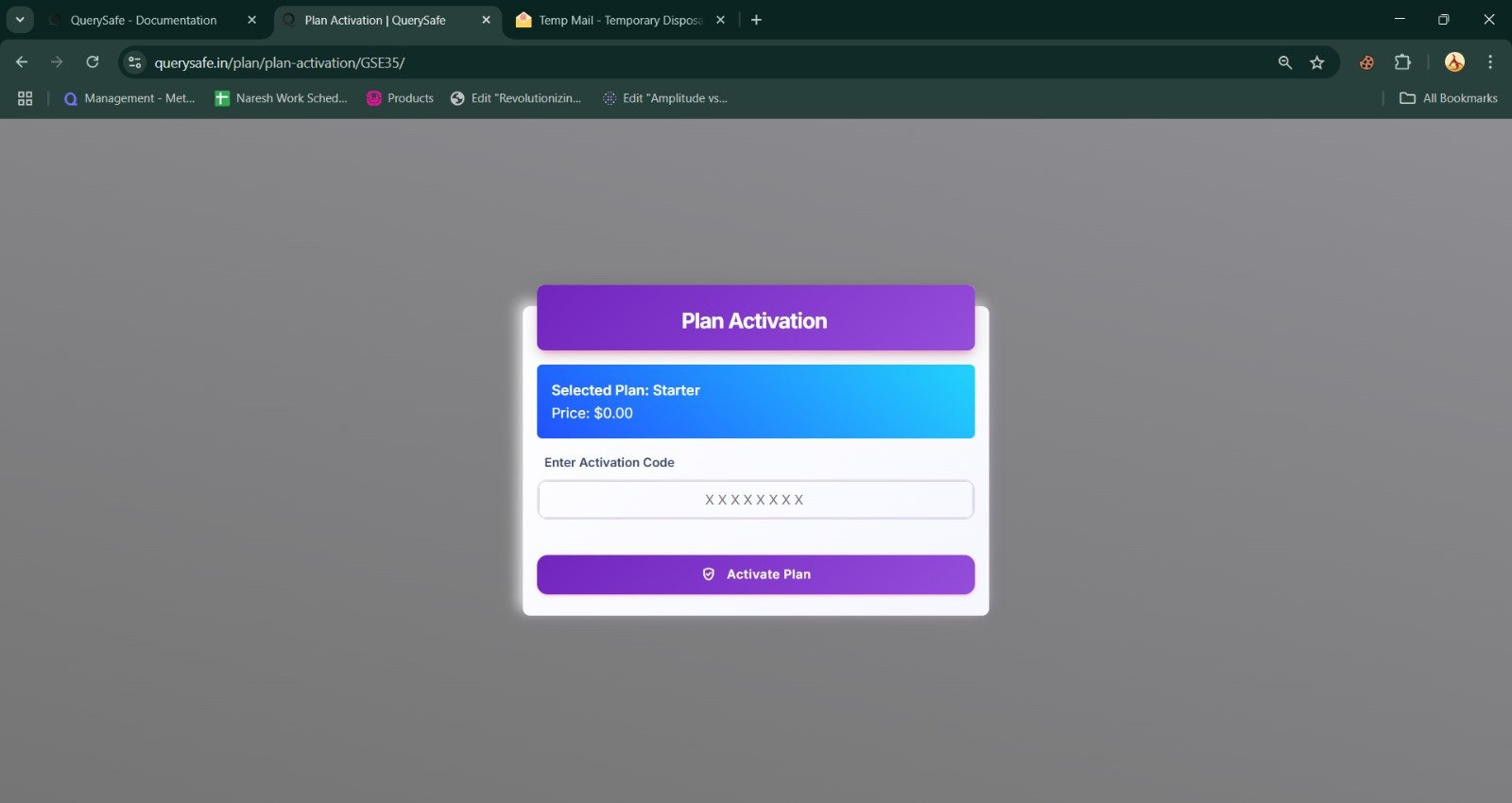
Task: Close the Temp Mail tab
Action: pos(720,20)
